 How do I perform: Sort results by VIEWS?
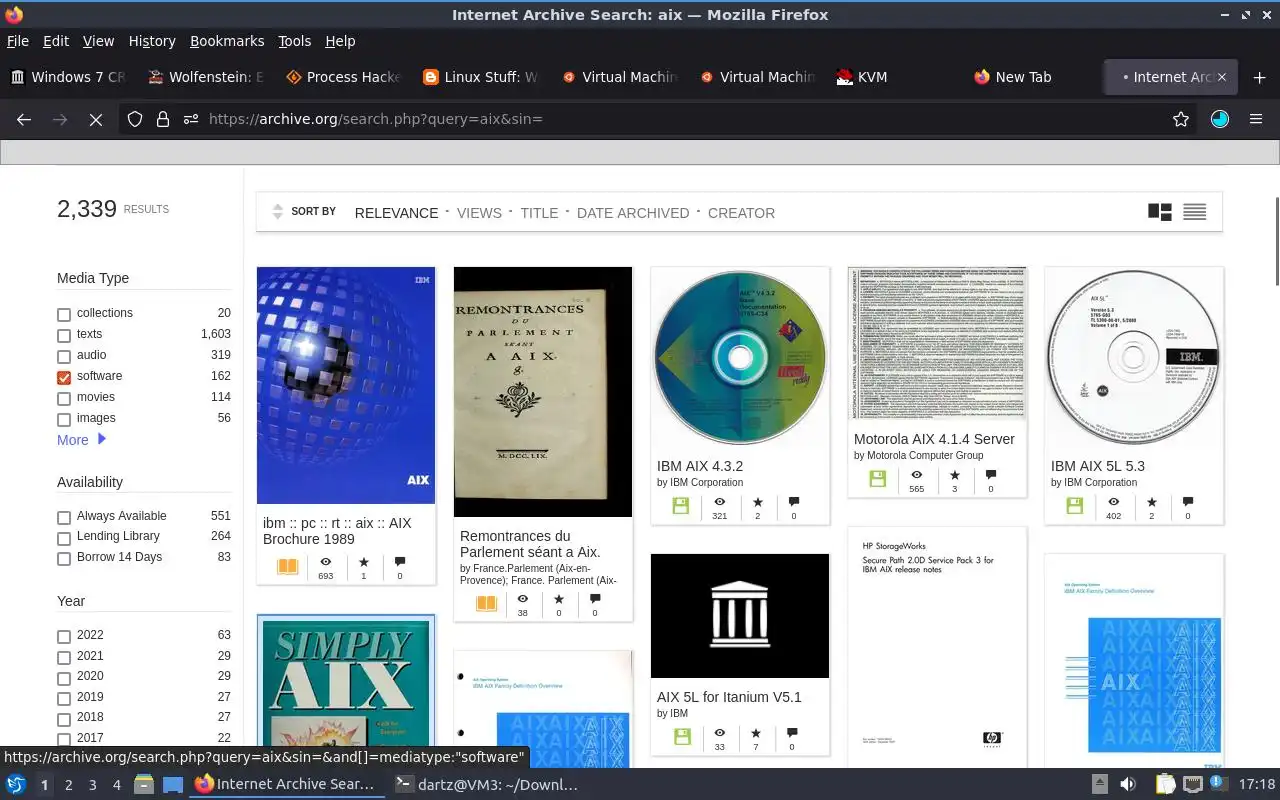pyautogui.click(x=479, y=213)
